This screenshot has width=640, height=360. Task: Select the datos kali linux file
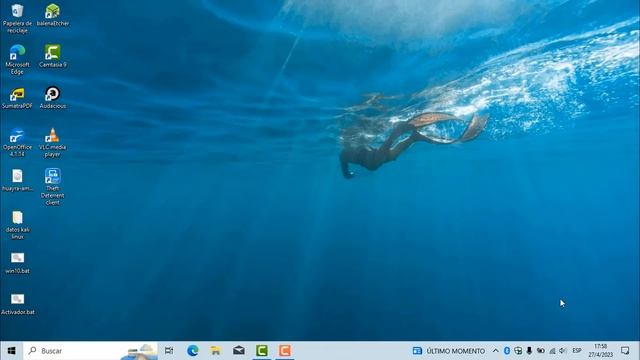(x=17, y=225)
